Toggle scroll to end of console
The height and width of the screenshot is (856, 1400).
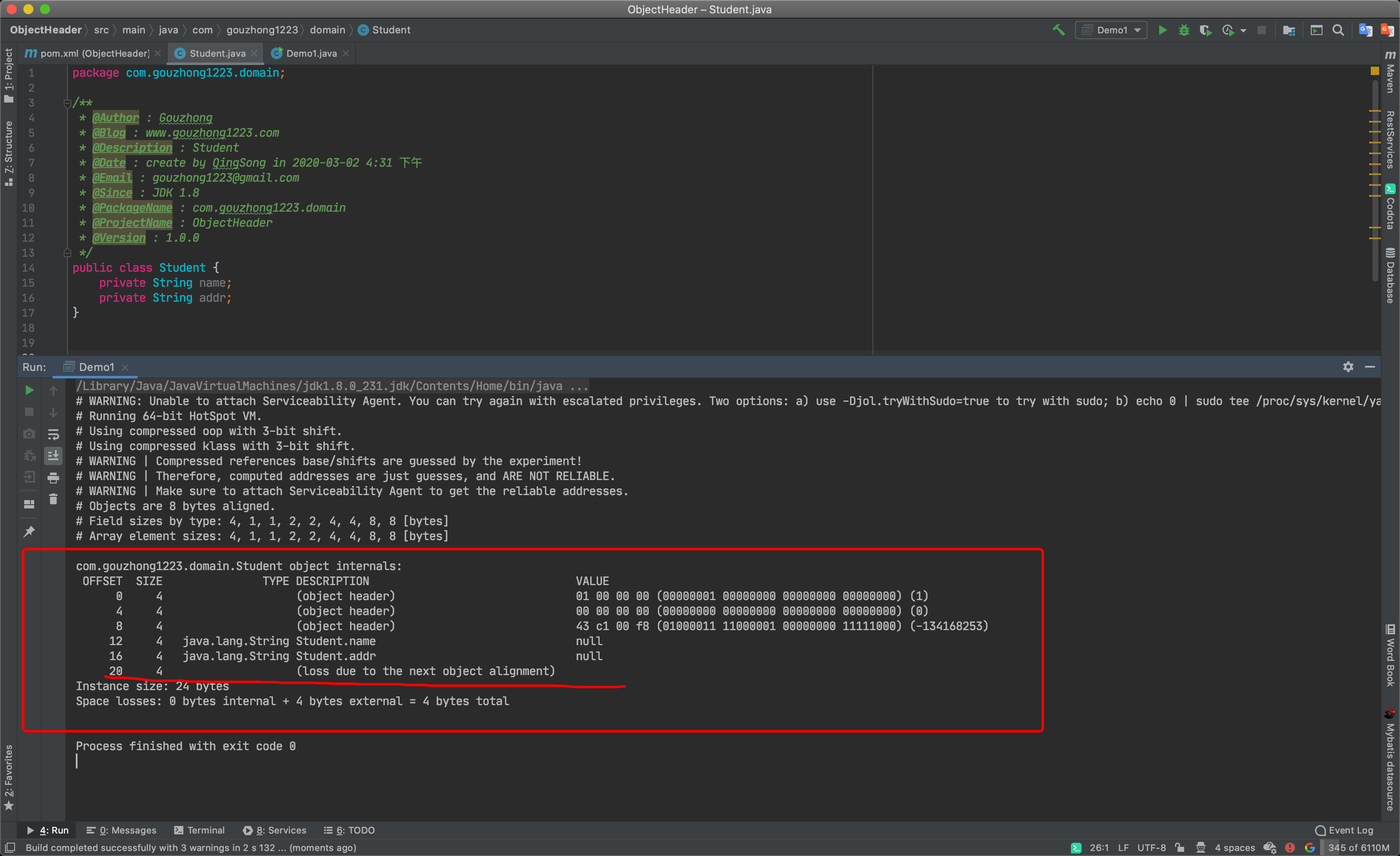point(53,455)
